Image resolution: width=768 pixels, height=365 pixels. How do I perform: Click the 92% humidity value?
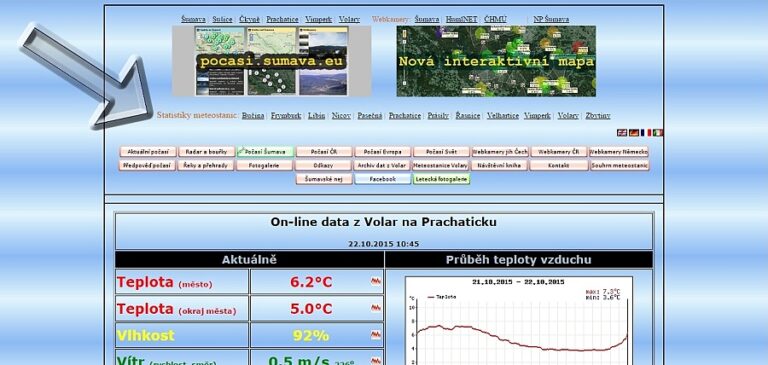311,336
